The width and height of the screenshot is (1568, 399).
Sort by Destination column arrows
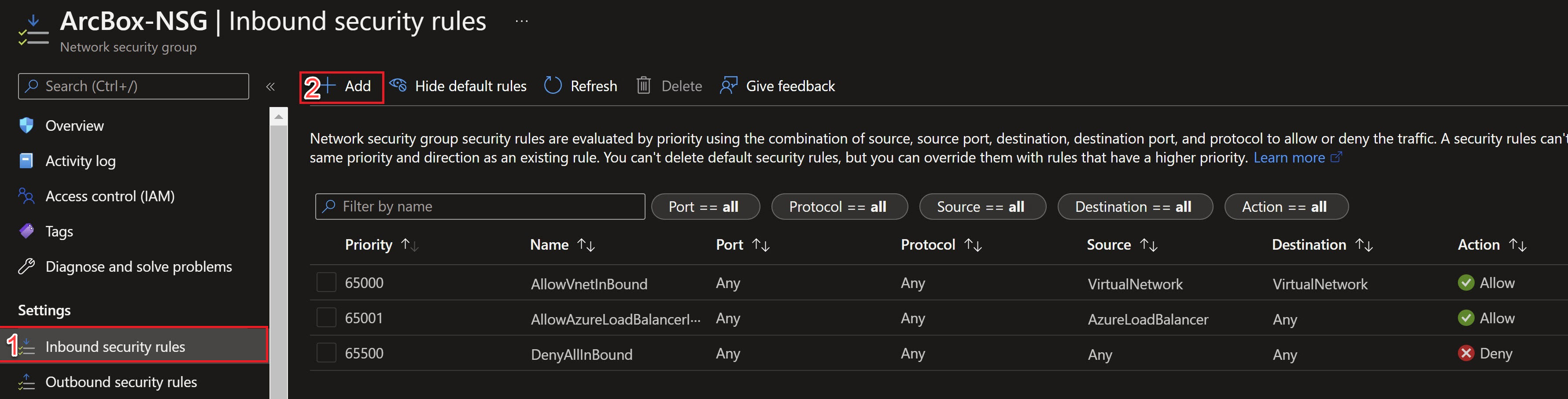[1364, 245]
